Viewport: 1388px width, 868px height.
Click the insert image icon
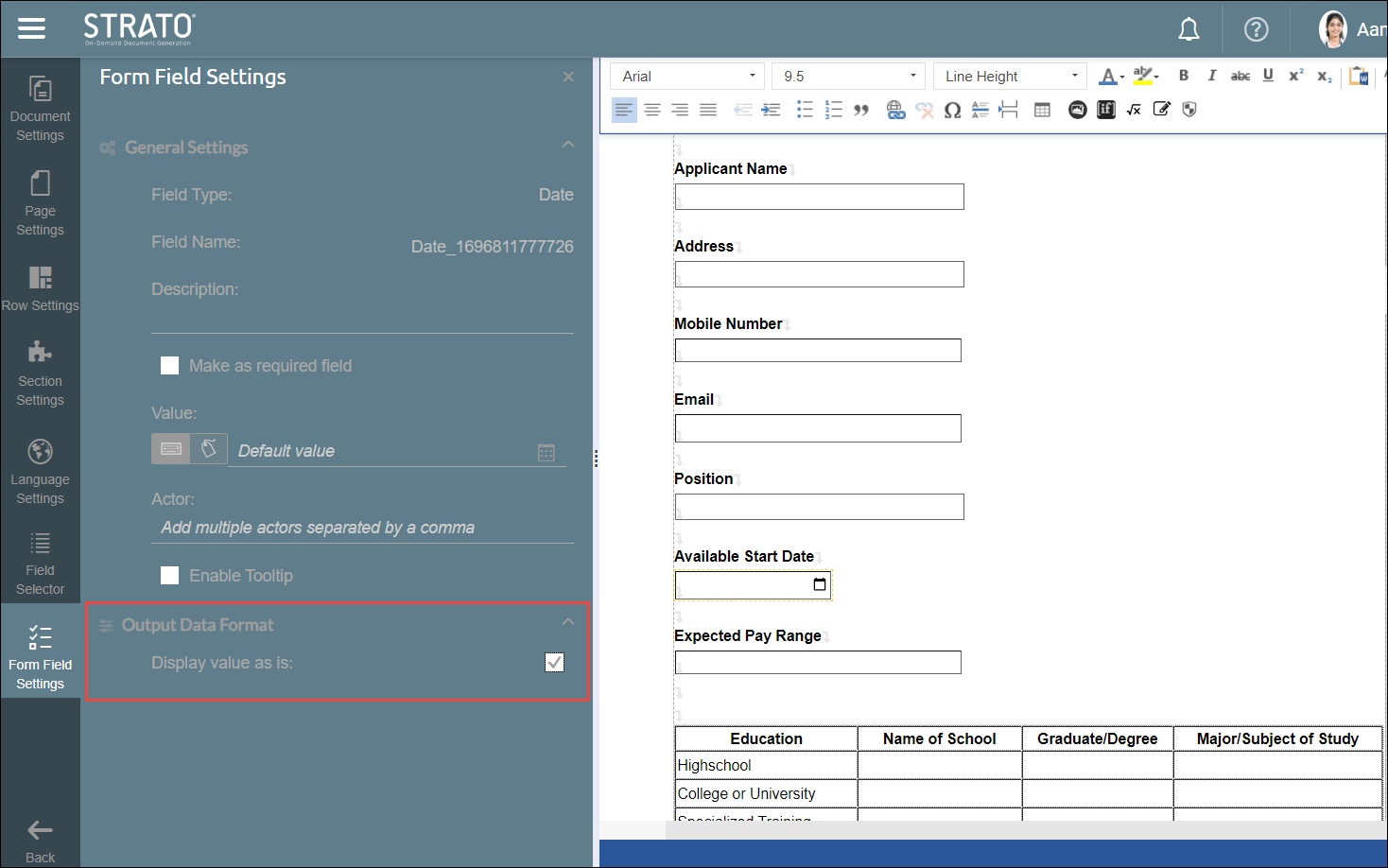[x=1077, y=111]
